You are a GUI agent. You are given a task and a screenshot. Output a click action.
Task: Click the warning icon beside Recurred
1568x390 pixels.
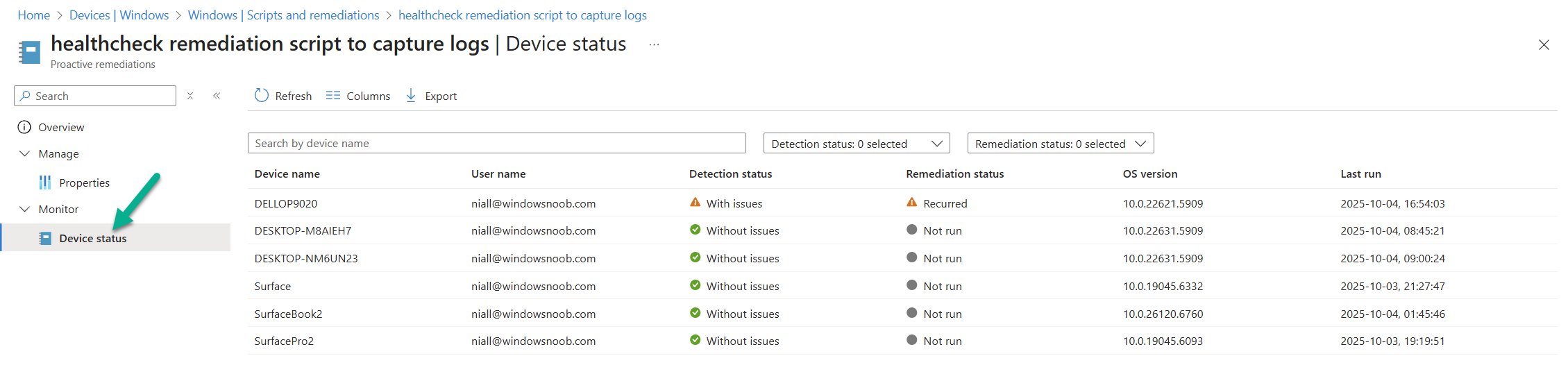coord(912,203)
